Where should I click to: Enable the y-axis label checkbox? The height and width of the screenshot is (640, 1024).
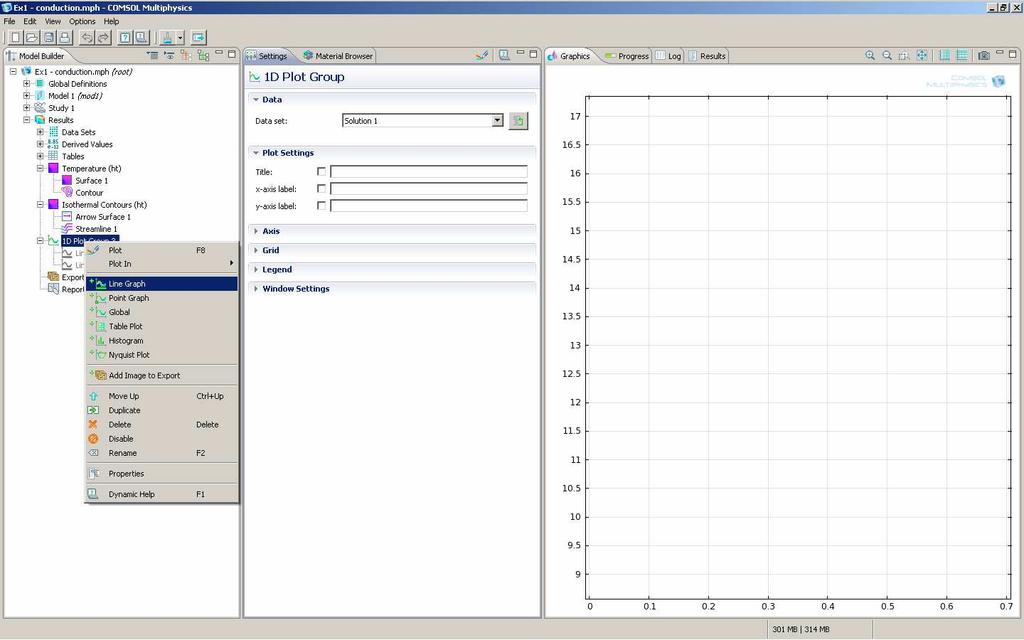[x=321, y=205]
